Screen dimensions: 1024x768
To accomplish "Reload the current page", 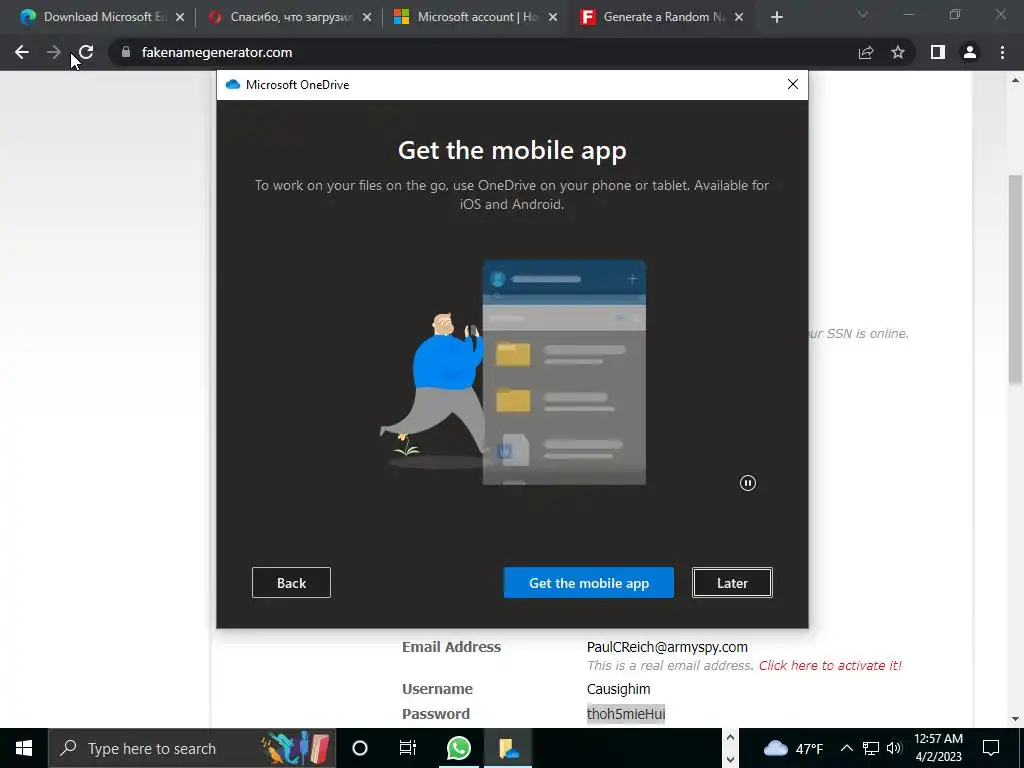I will click(x=86, y=52).
